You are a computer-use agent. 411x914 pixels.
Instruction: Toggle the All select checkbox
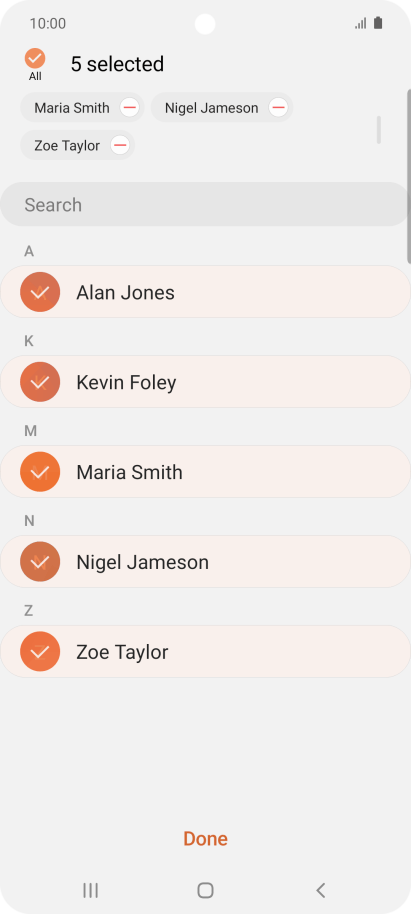click(x=35, y=58)
